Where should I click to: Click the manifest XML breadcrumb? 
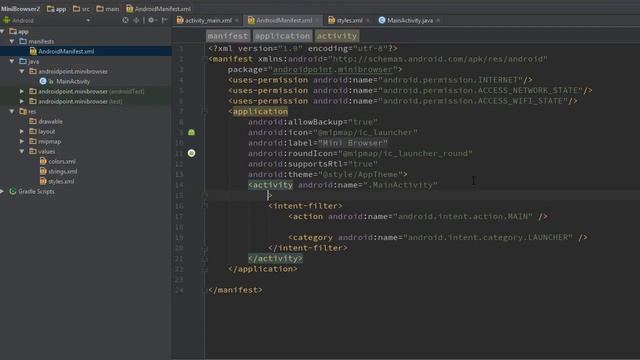(227, 36)
